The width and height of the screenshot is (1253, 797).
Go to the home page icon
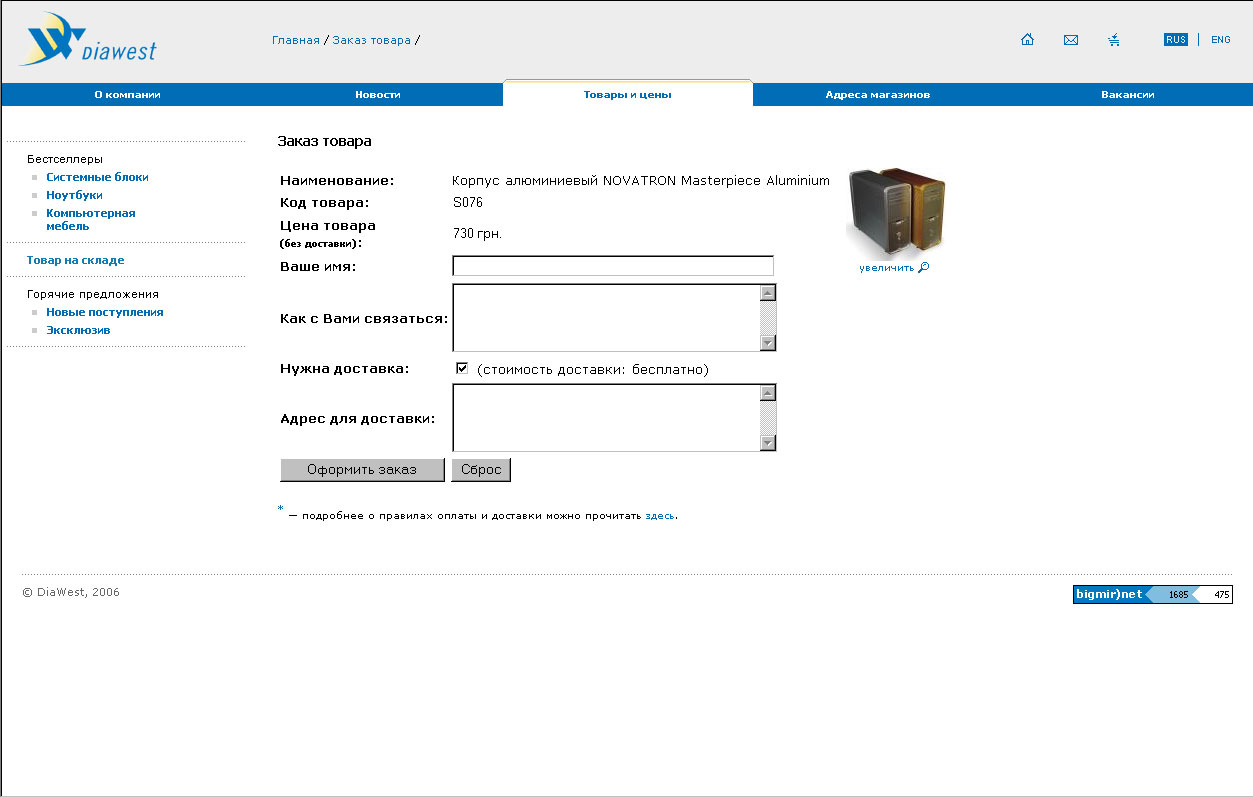(x=1027, y=40)
